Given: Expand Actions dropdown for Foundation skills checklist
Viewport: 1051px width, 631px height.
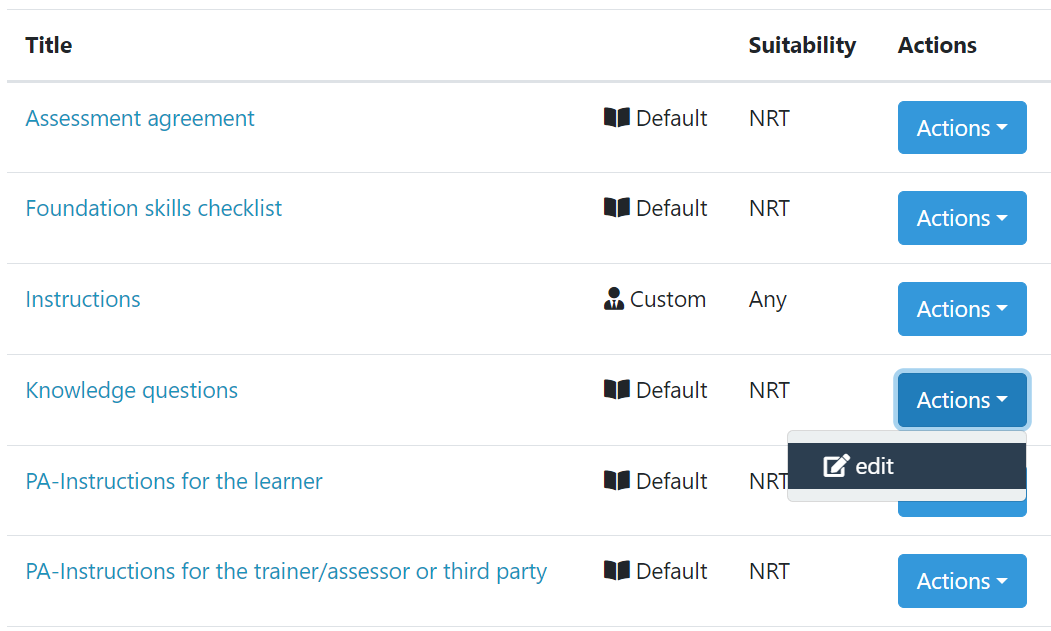Looking at the screenshot, I should click(962, 218).
